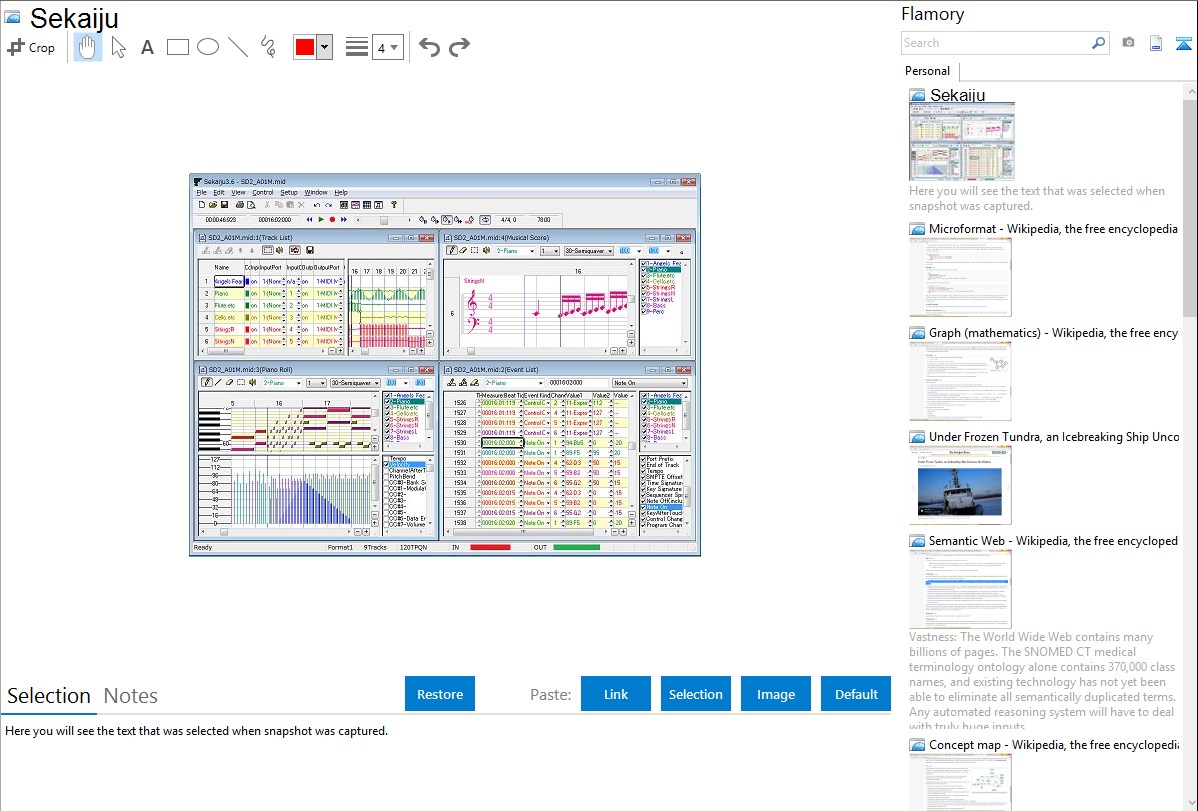
Task: Pick the ellipse shape tool
Action: click(x=208, y=47)
